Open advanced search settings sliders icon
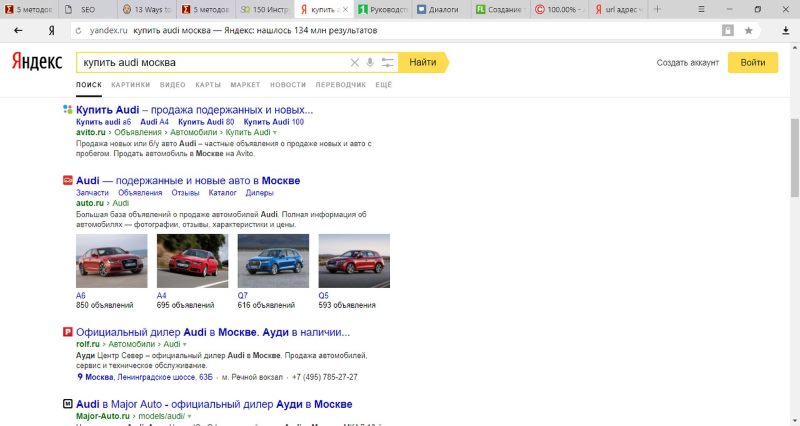Screen dimensions: 800x426 [x=388, y=62]
